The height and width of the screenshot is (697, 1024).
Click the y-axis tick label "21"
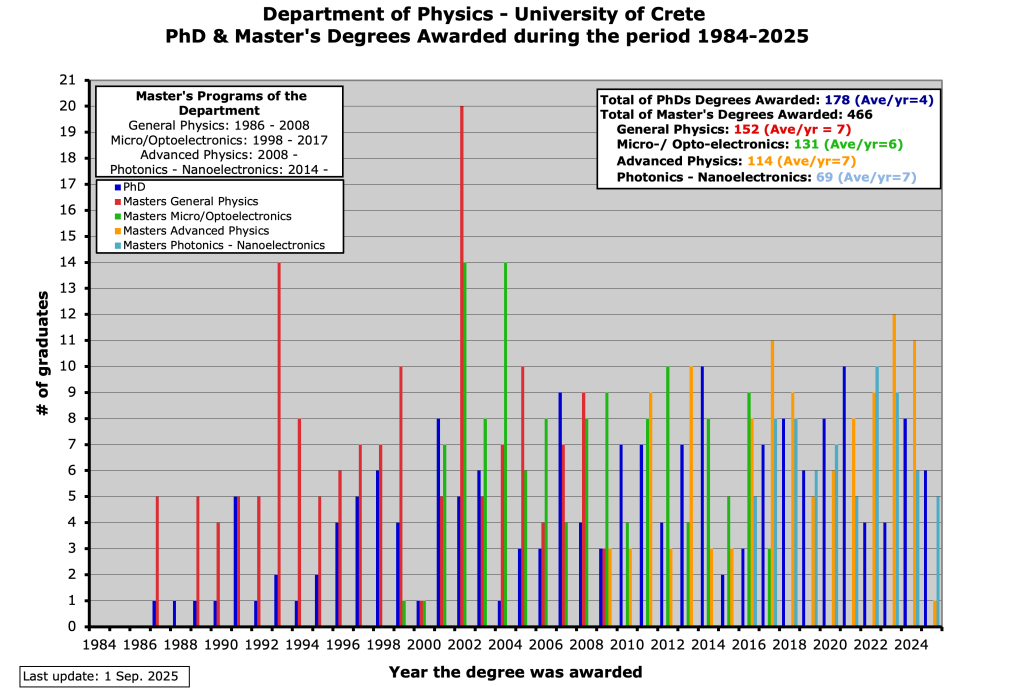68,80
